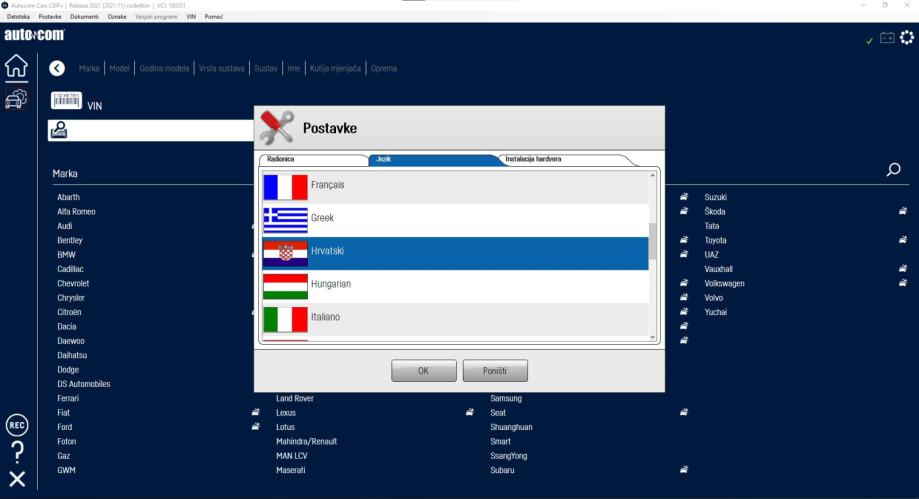Select Hungarian in the language list

click(455, 286)
